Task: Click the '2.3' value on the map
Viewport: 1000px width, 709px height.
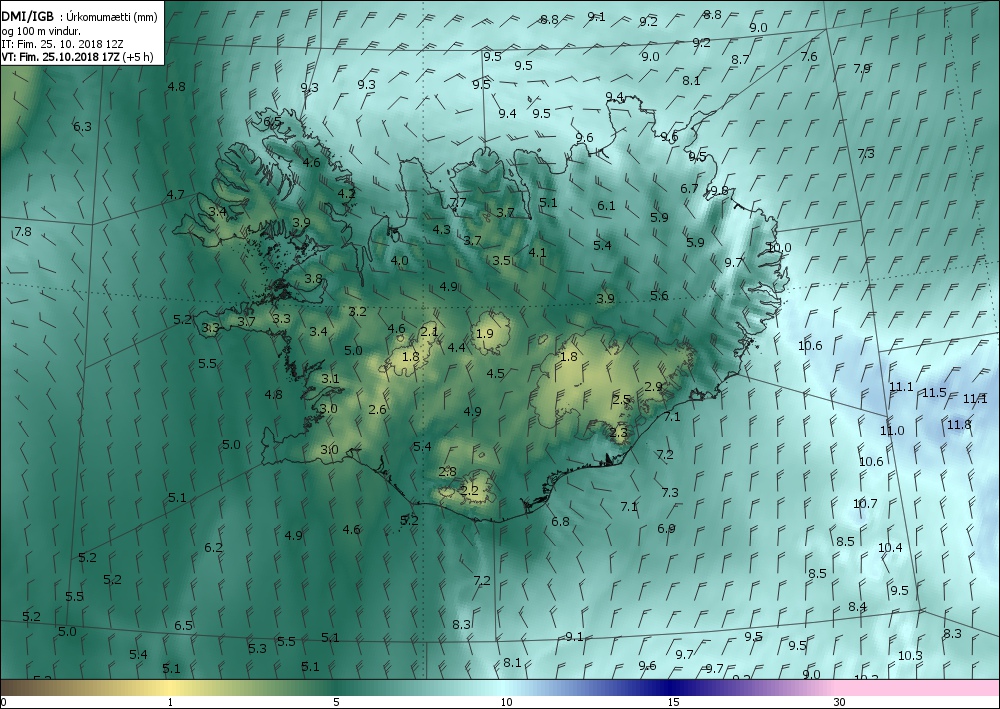Action: click(x=619, y=432)
